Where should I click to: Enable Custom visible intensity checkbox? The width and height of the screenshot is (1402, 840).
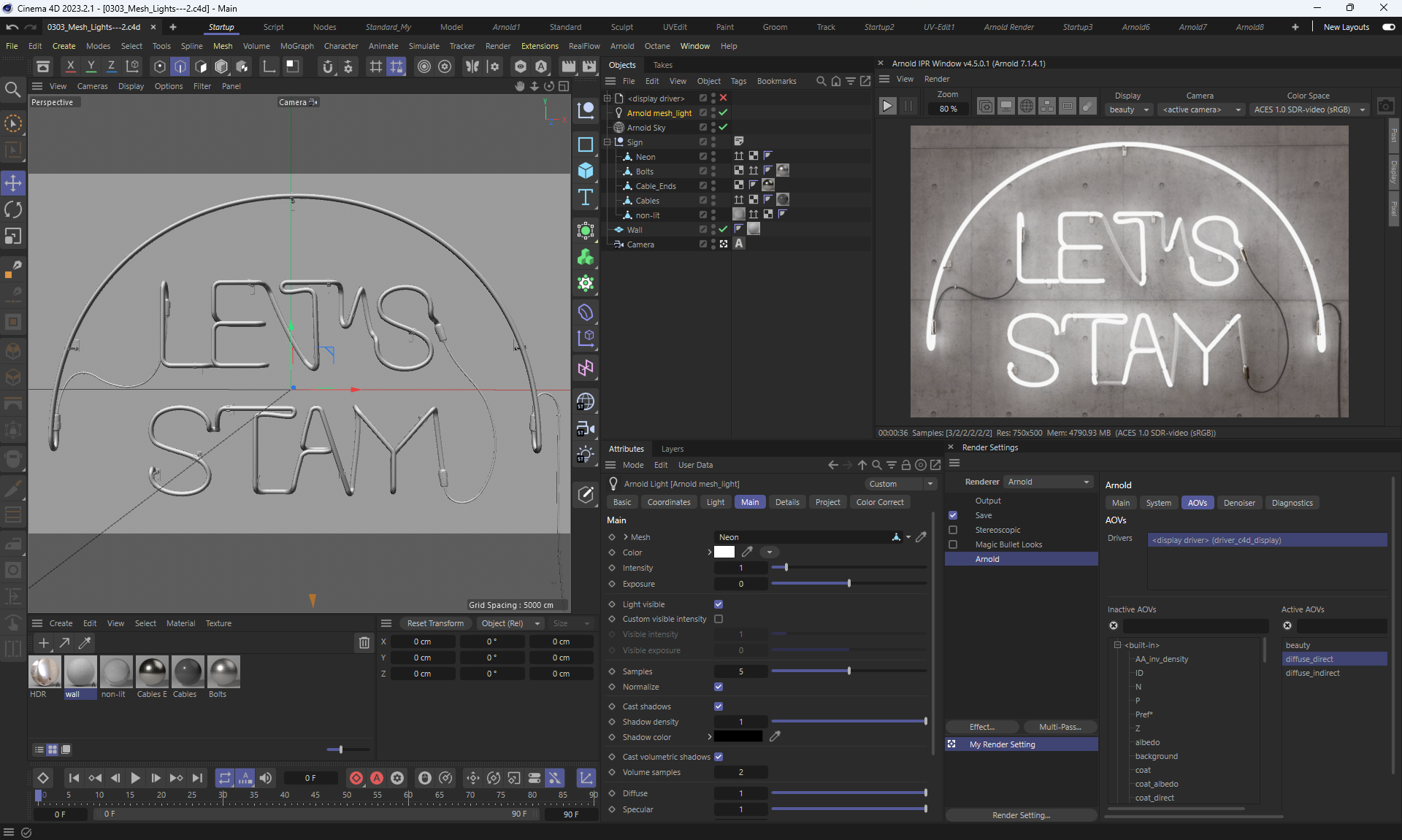719,619
